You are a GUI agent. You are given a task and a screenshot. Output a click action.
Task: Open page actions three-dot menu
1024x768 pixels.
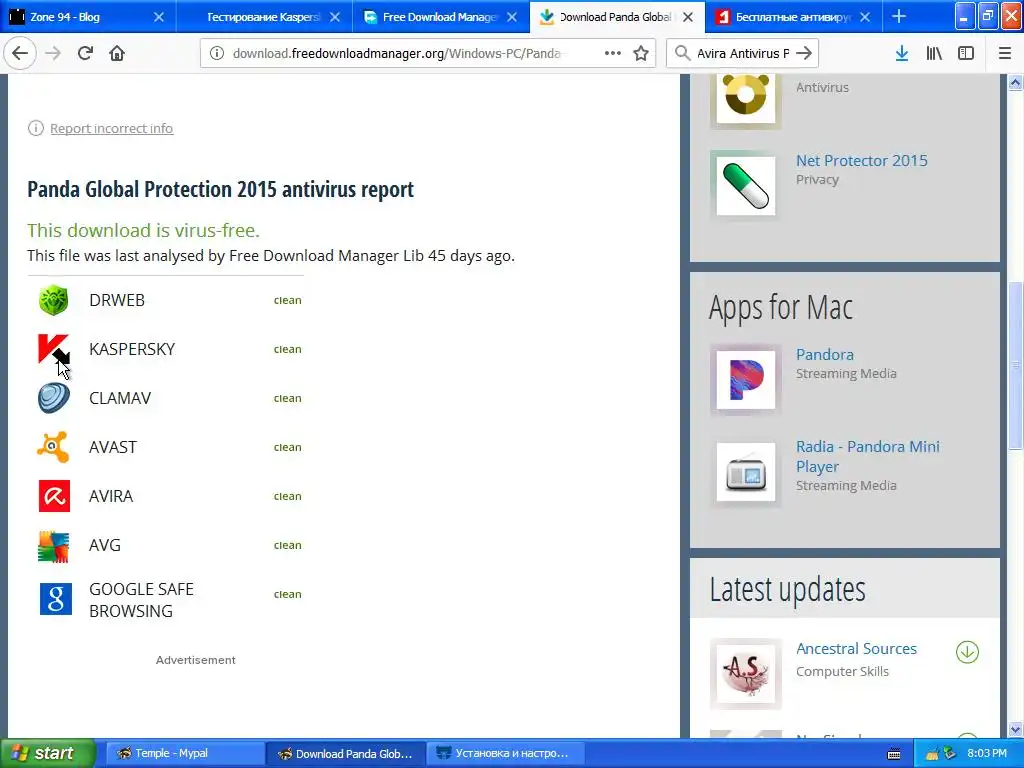pyautogui.click(x=613, y=53)
